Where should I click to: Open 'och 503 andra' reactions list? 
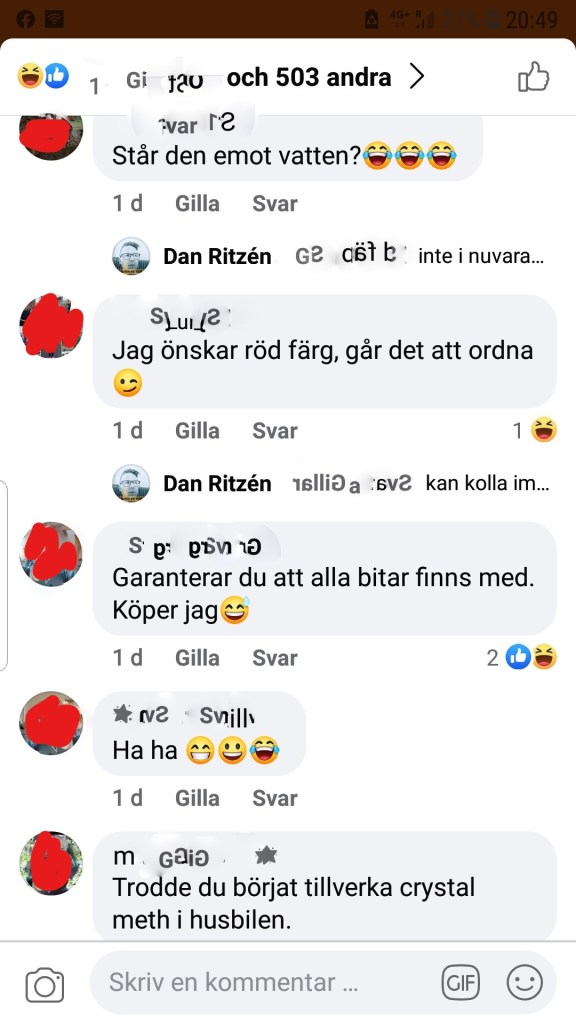(309, 78)
